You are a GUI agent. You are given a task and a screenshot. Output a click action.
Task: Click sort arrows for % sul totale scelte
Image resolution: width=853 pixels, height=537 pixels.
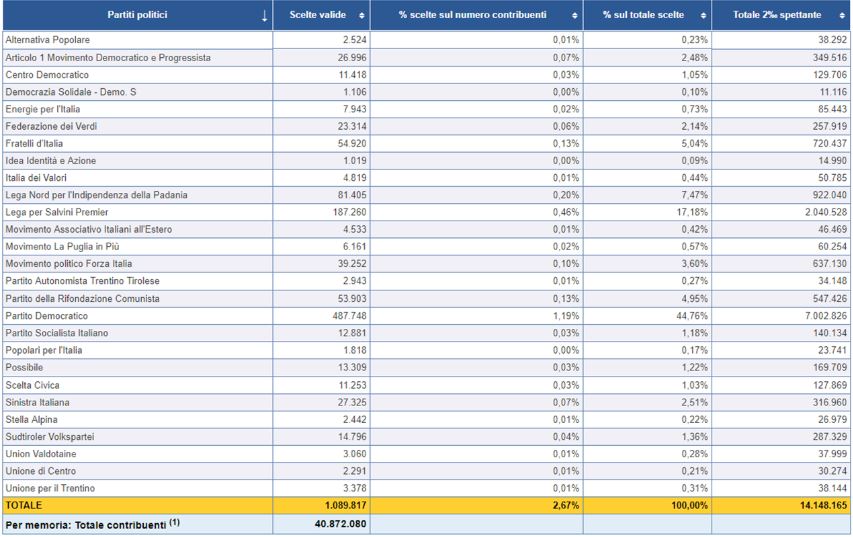703,16
